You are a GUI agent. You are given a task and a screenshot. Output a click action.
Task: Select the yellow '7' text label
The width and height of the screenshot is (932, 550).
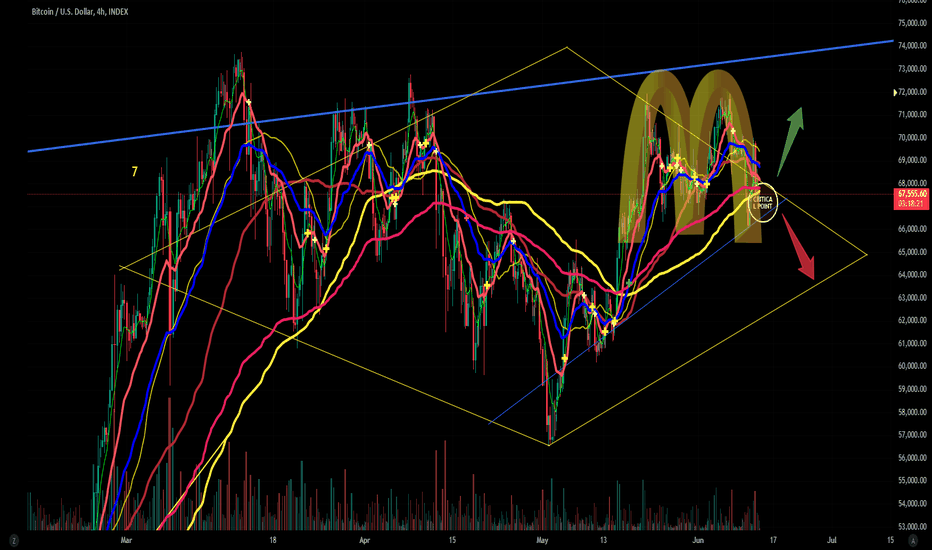134,172
